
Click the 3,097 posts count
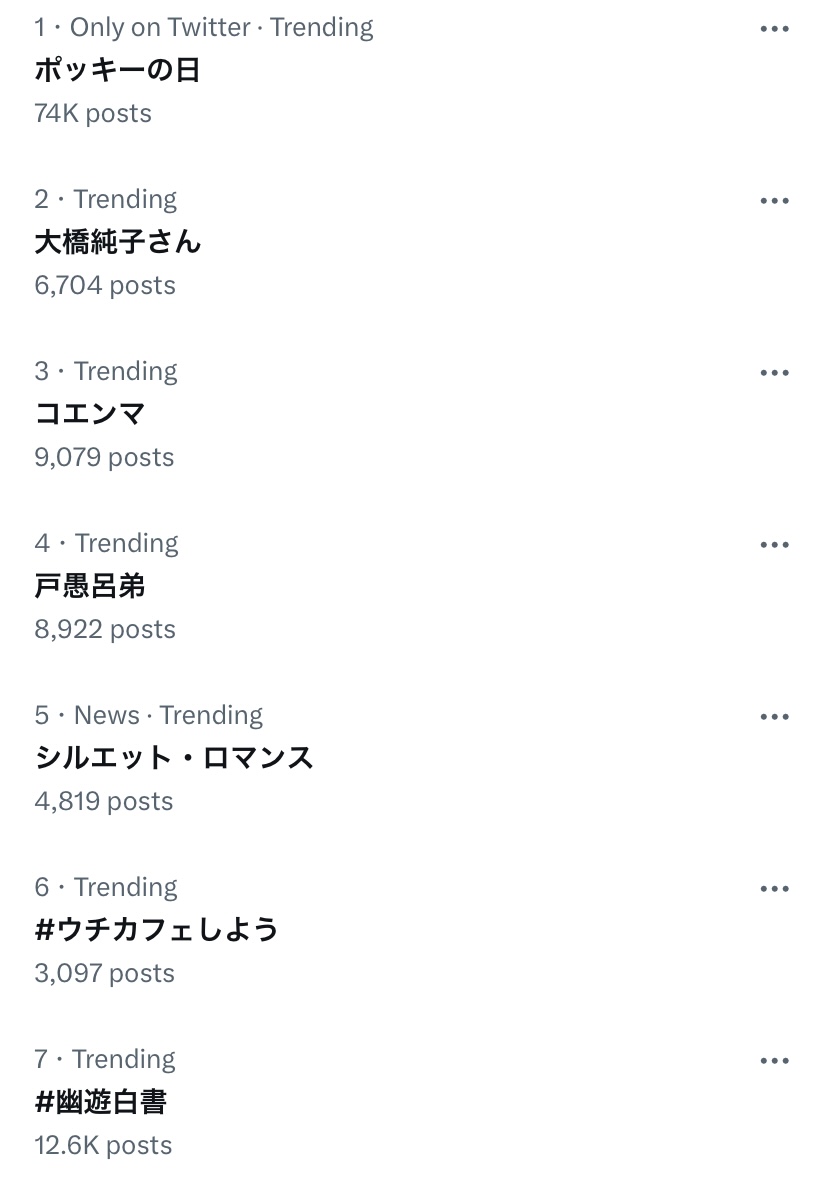click(x=104, y=973)
